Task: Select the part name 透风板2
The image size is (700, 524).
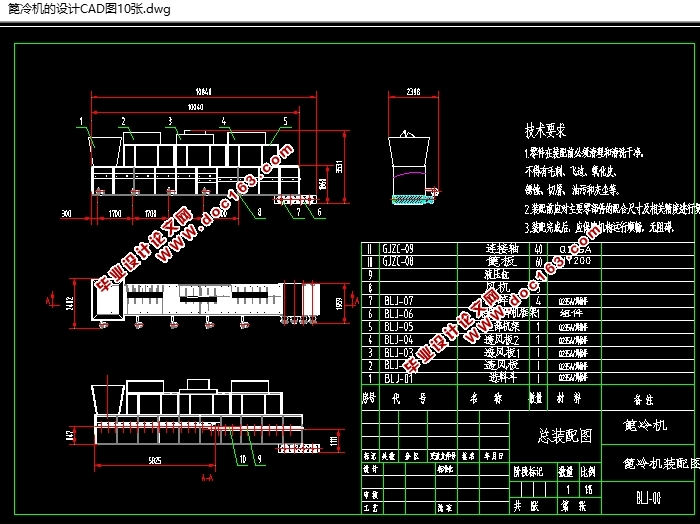Action: [x=501, y=340]
